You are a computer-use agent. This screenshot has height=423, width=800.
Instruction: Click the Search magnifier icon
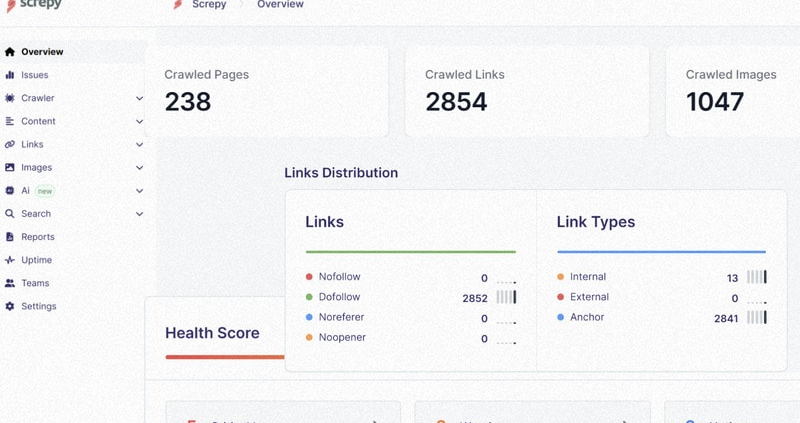[10, 214]
